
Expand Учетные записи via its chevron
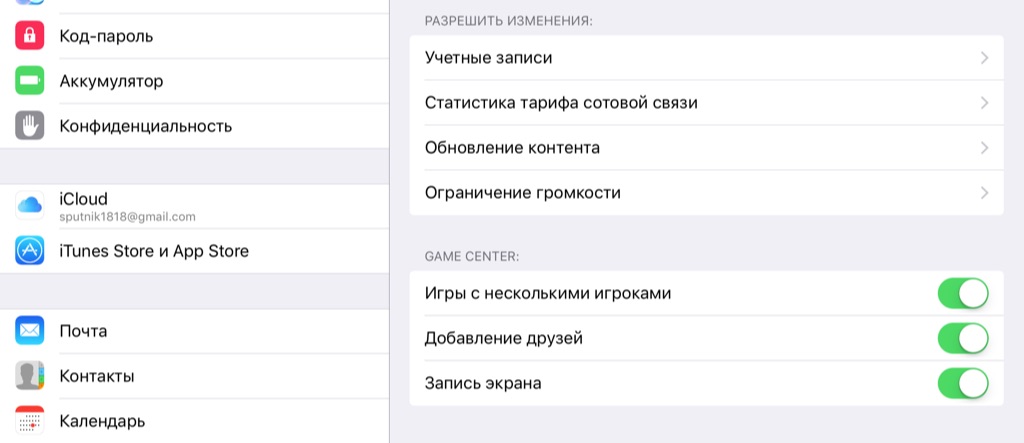click(984, 58)
